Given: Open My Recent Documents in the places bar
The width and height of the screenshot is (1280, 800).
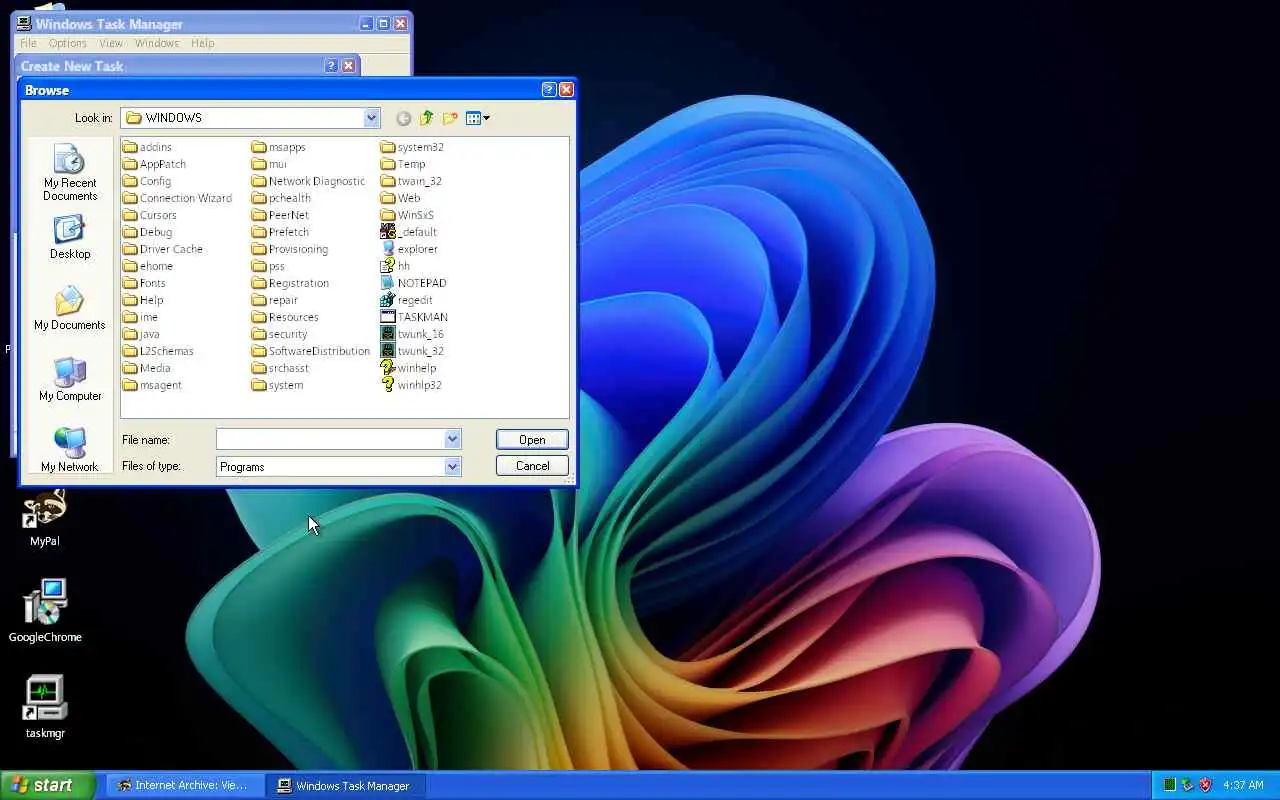Looking at the screenshot, I should click(x=70, y=173).
